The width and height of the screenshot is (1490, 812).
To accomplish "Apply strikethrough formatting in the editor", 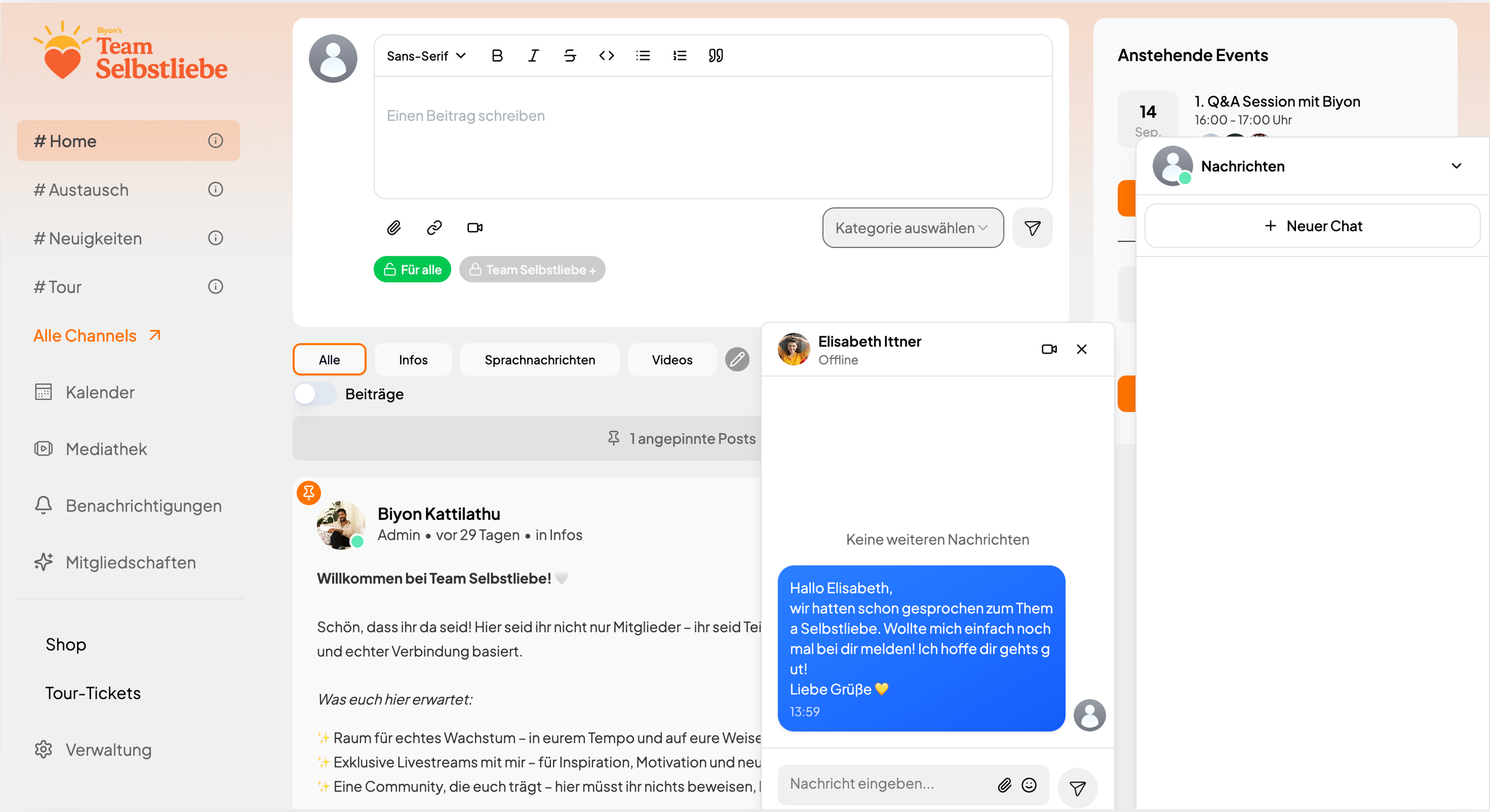I will (x=570, y=56).
